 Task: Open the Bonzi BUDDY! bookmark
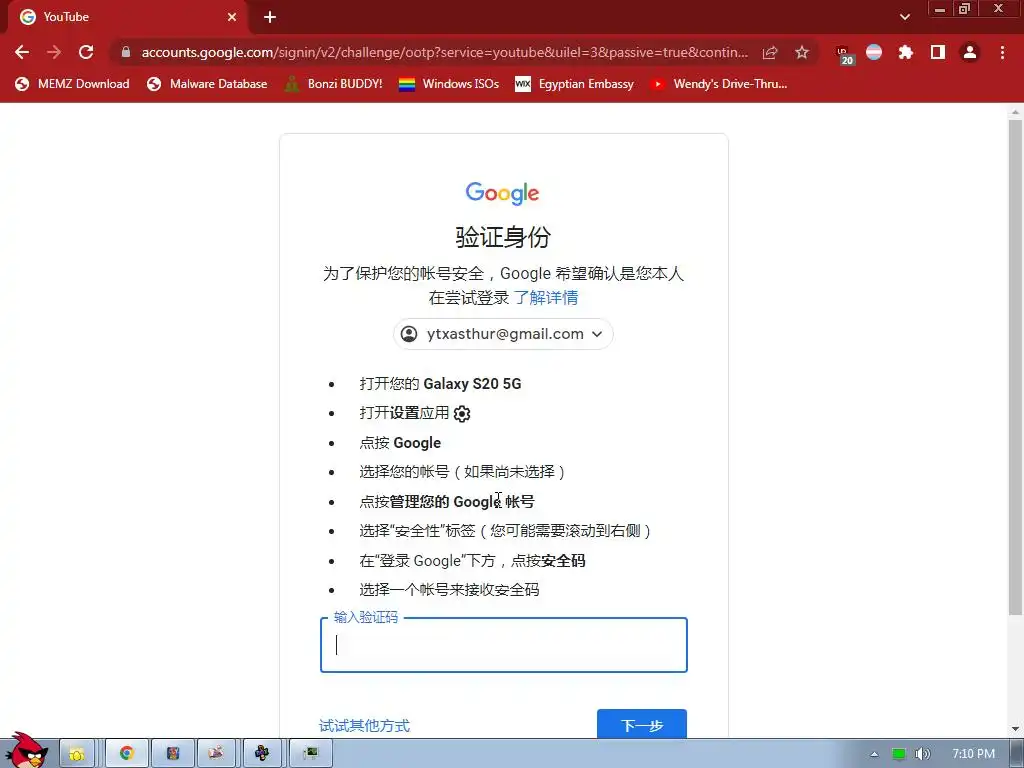coord(334,84)
